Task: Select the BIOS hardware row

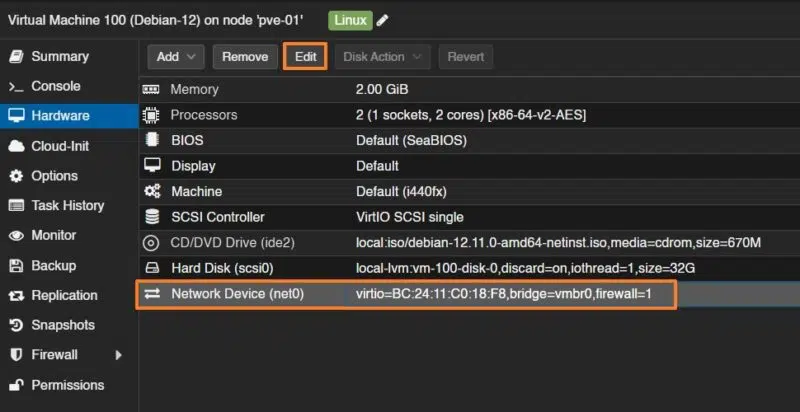Action: (x=400, y=140)
